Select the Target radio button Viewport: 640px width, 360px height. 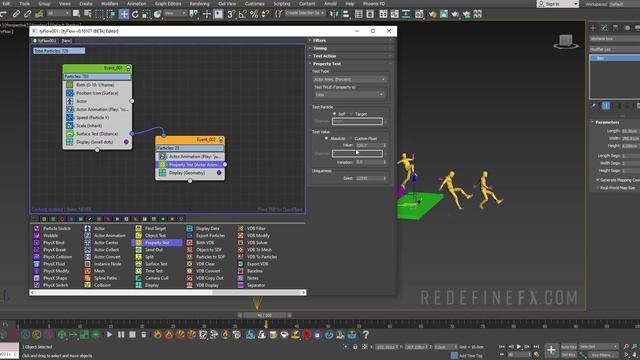pos(351,114)
